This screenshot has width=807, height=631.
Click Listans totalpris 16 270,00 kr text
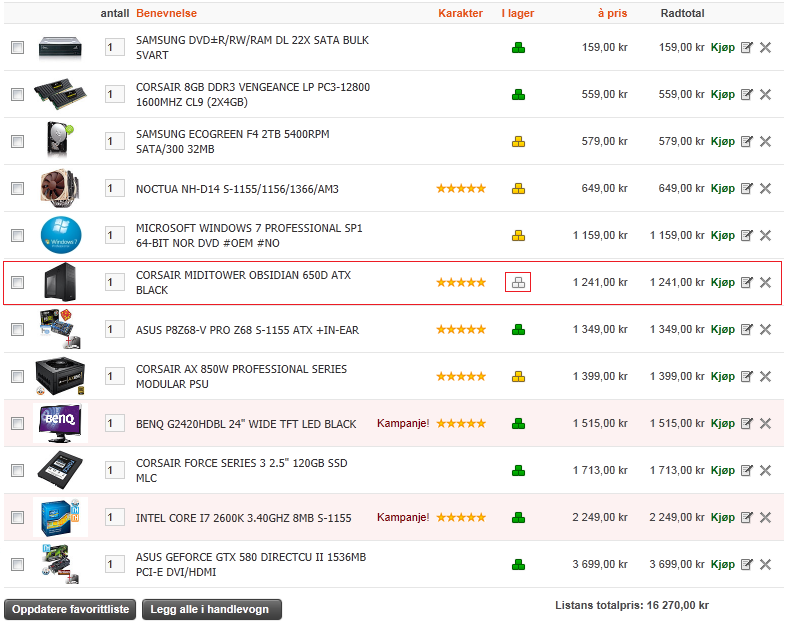click(x=632, y=606)
